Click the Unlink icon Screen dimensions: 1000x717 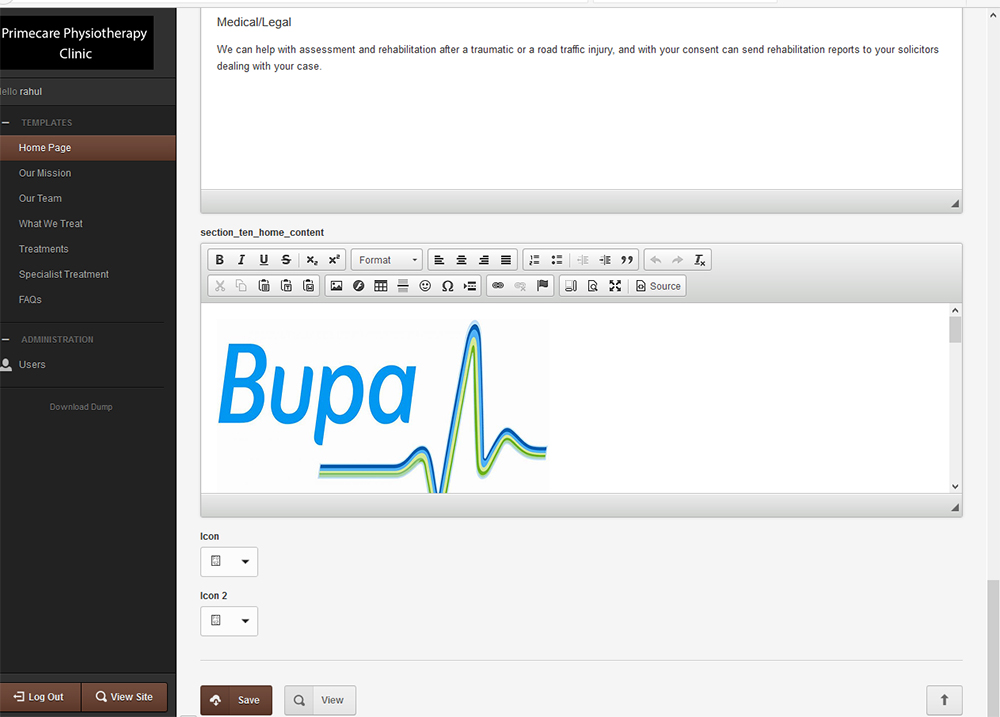tap(520, 286)
